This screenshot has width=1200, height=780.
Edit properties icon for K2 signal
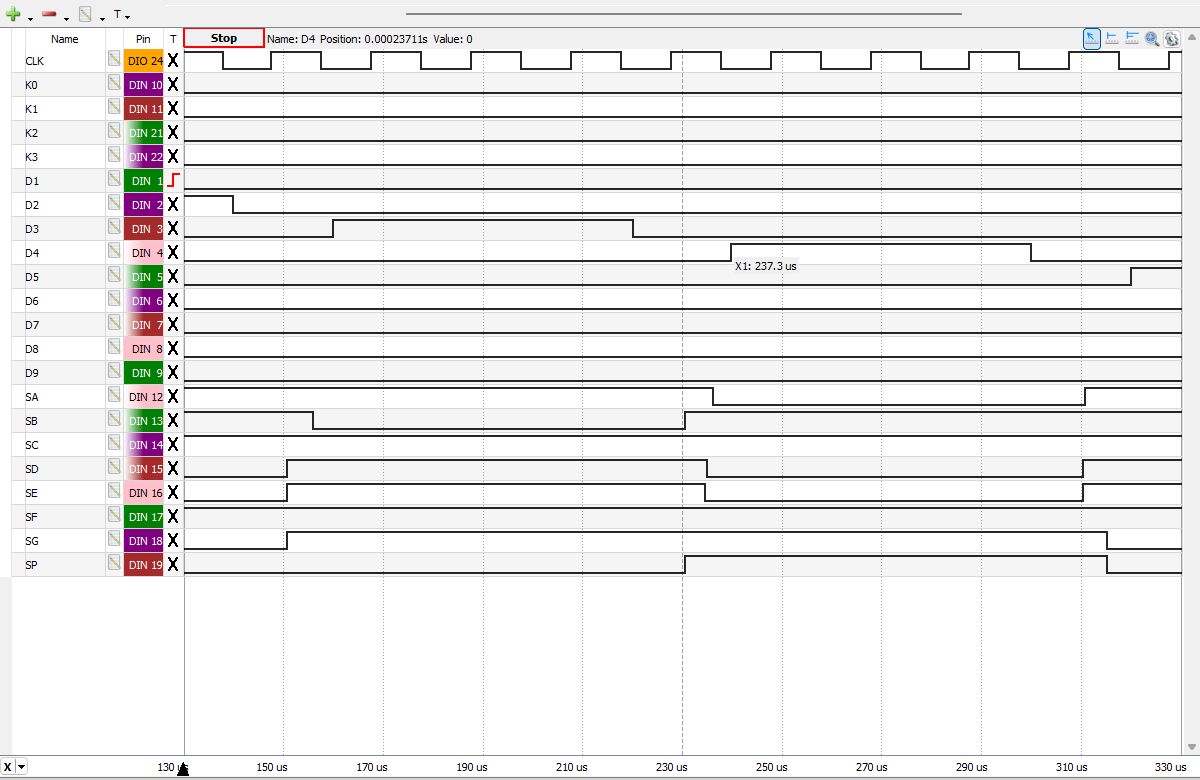(115, 132)
